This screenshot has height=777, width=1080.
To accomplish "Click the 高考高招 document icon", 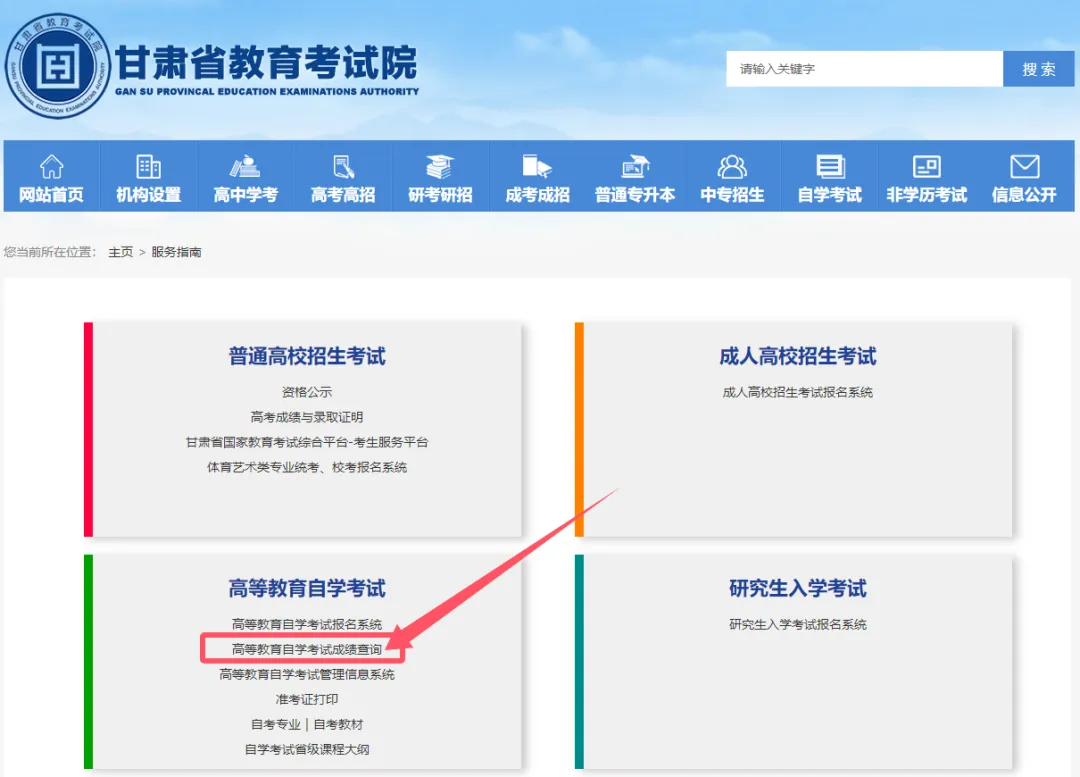I will point(343,166).
